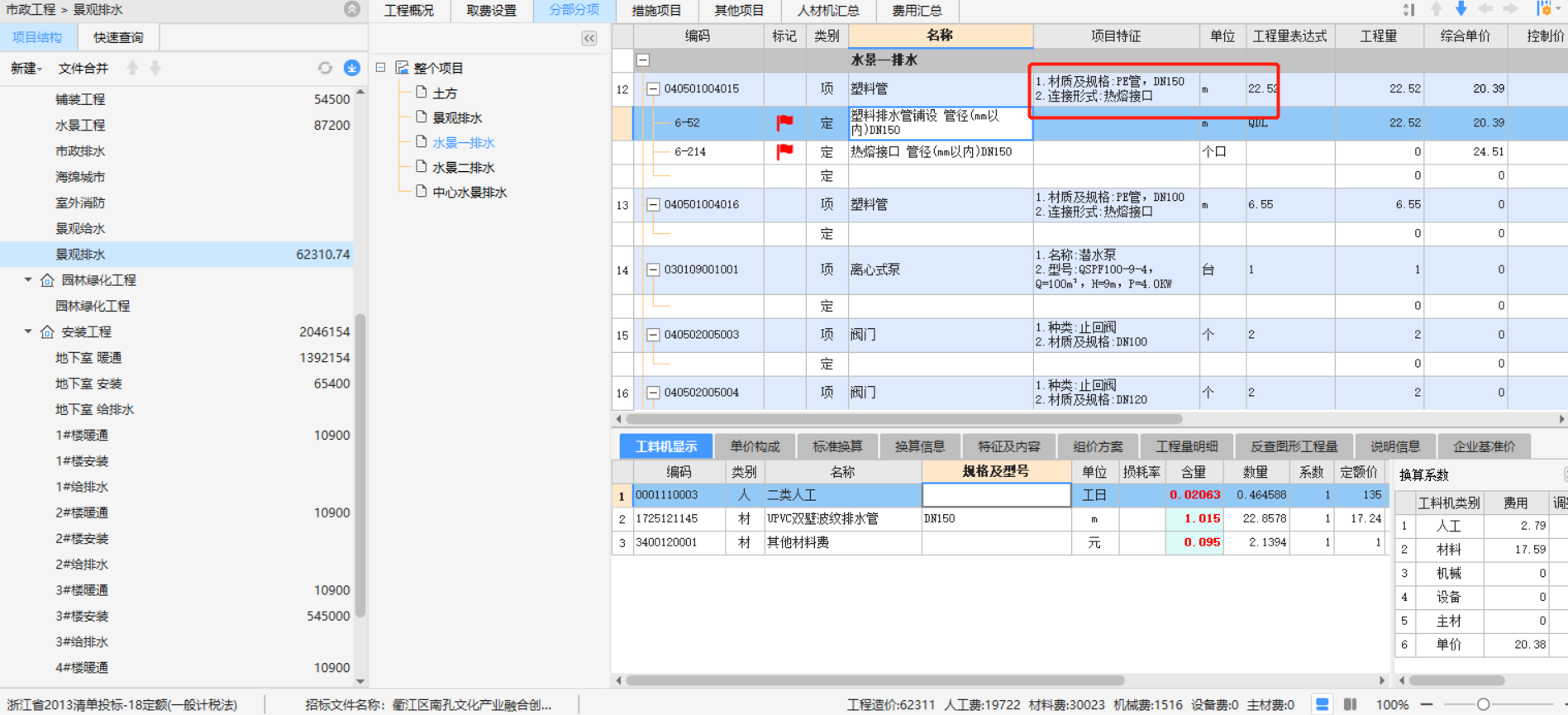Screen dimensions: 1568x715
Task: Click the 热熔接口 管径(mm以内)DN150 name cell
Action: (x=941, y=151)
